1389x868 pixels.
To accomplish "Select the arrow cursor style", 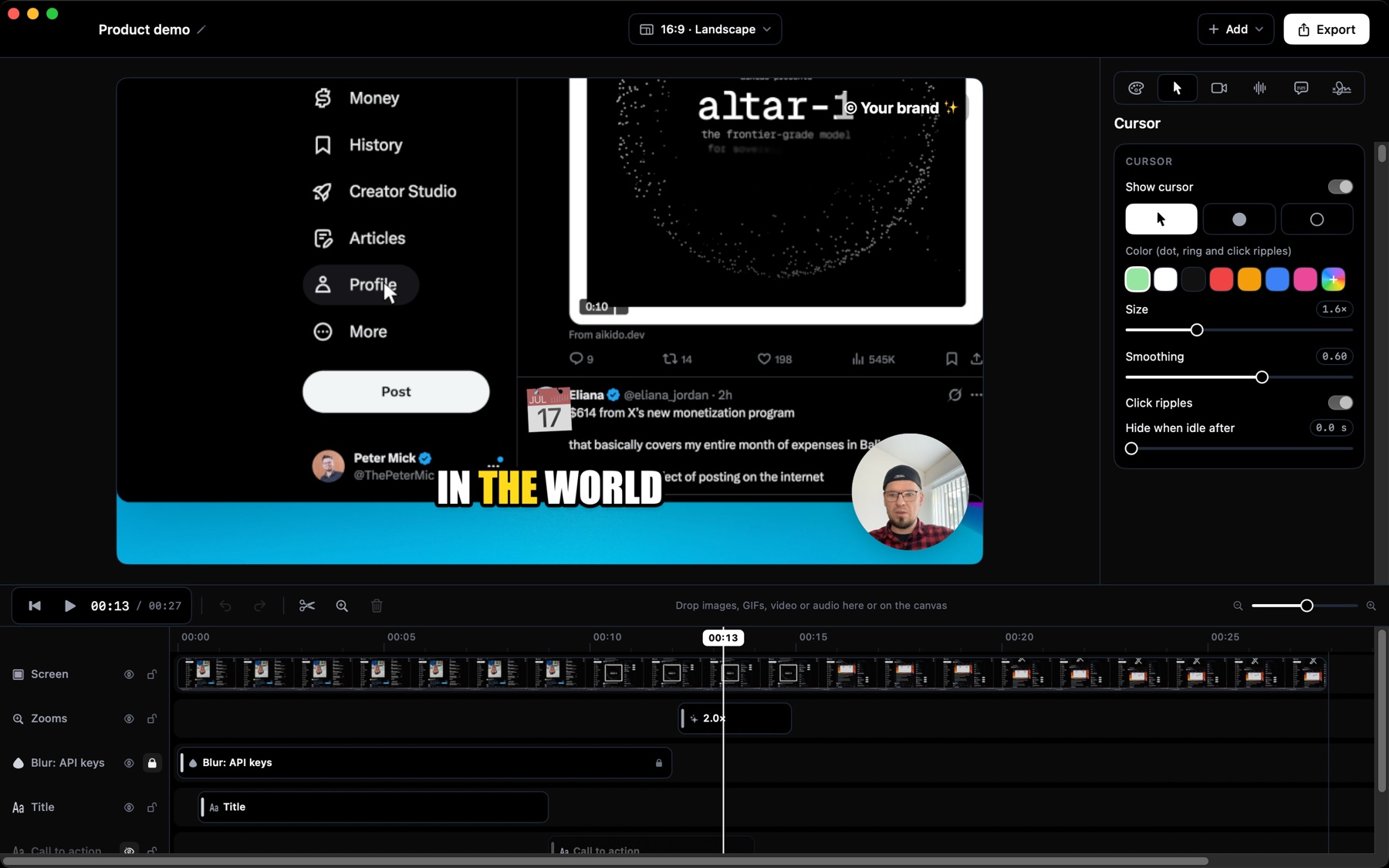I will (x=1161, y=219).
